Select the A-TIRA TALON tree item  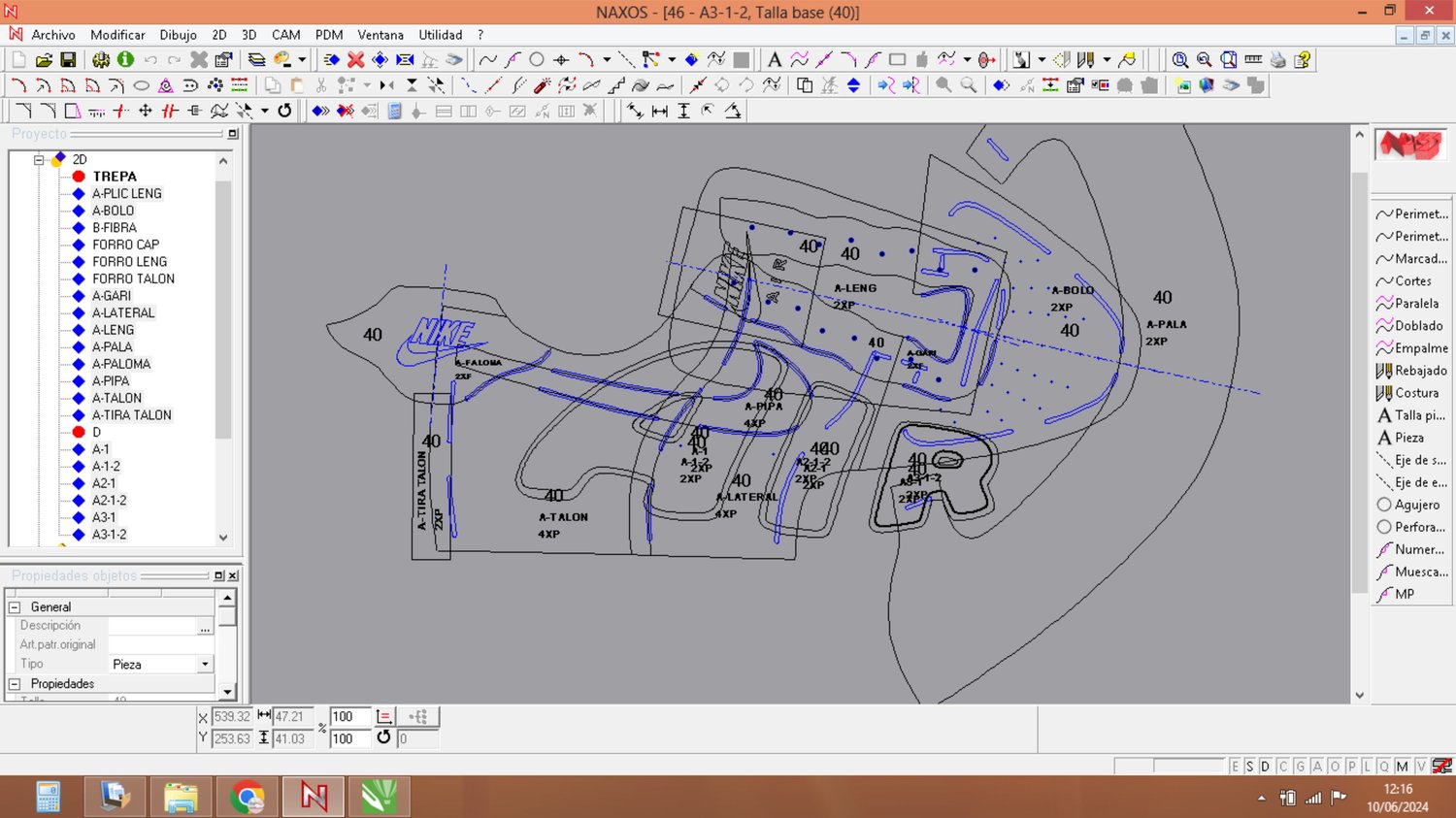pyautogui.click(x=132, y=415)
